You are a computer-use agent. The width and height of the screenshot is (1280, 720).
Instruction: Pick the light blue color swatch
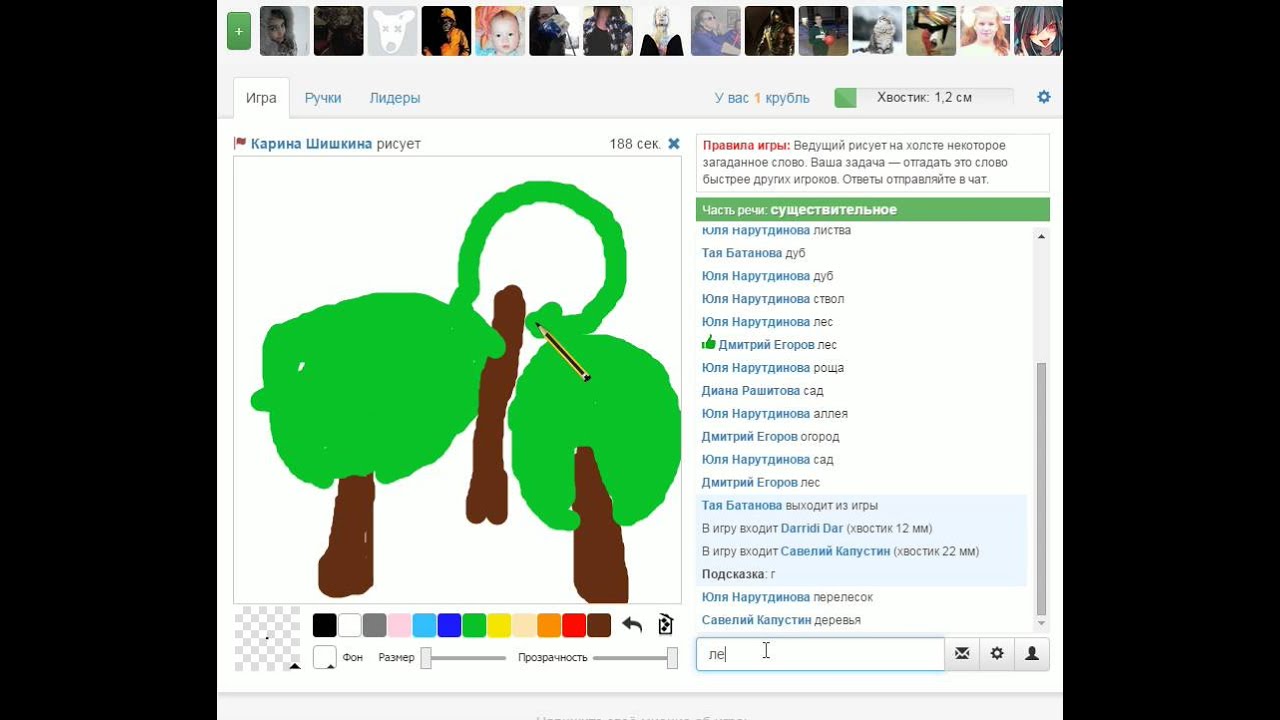[424, 626]
